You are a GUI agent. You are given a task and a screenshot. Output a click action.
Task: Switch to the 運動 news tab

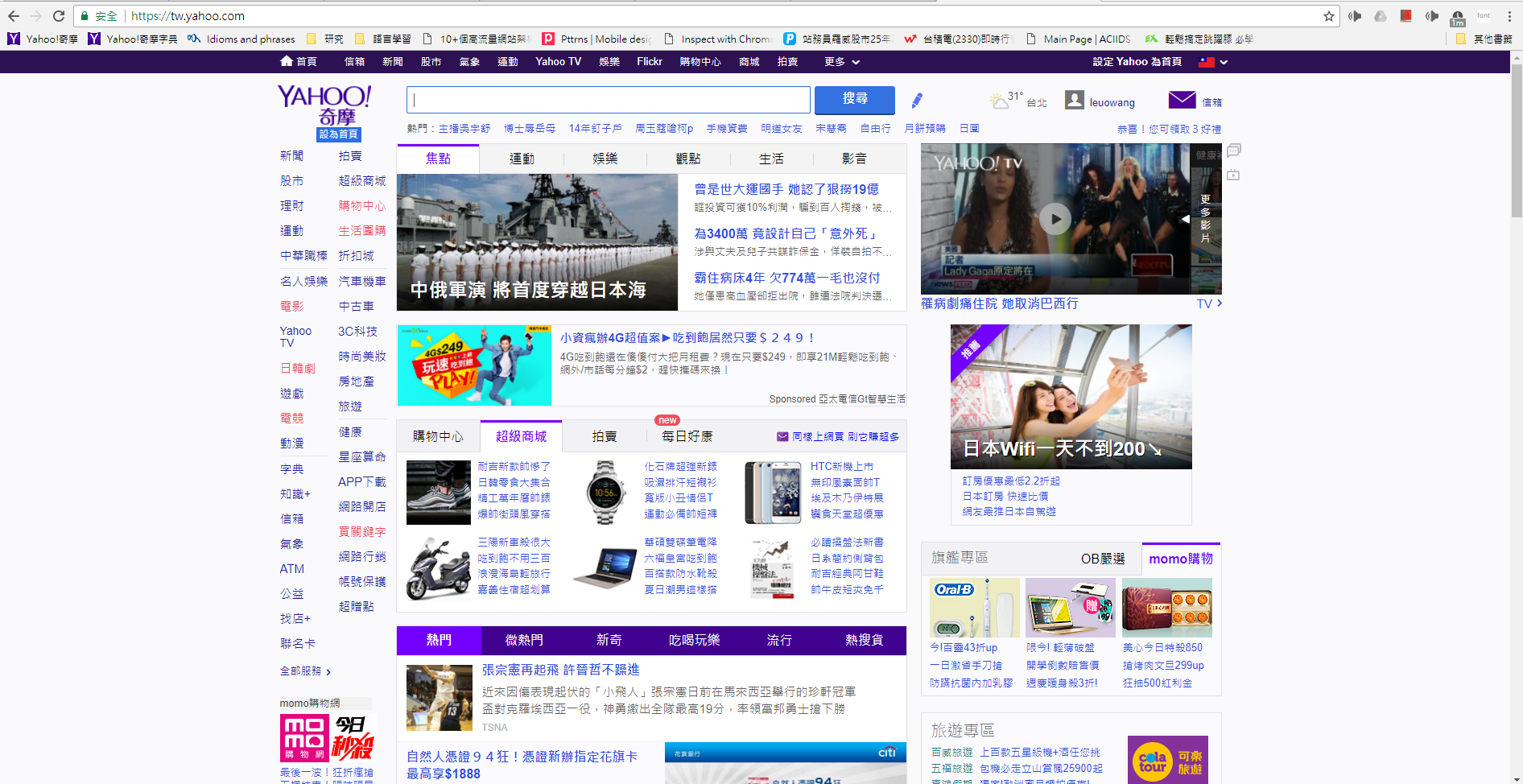tap(522, 159)
